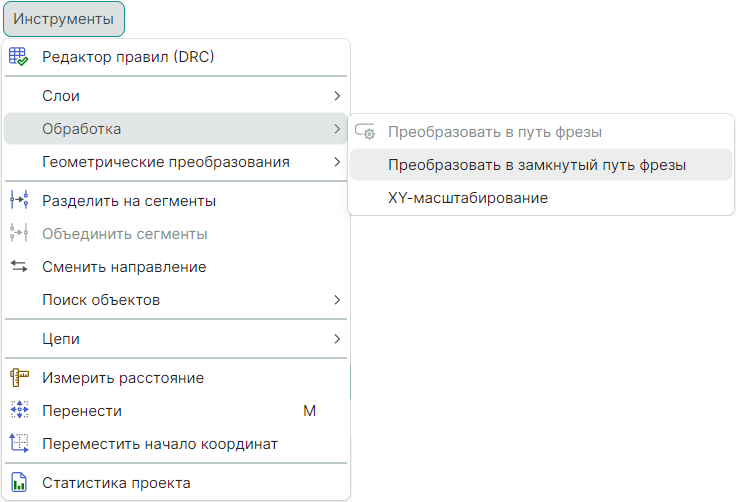Expand the Поиск объектов submenu arrow
This screenshot has width=736, height=502.
pos(337,300)
